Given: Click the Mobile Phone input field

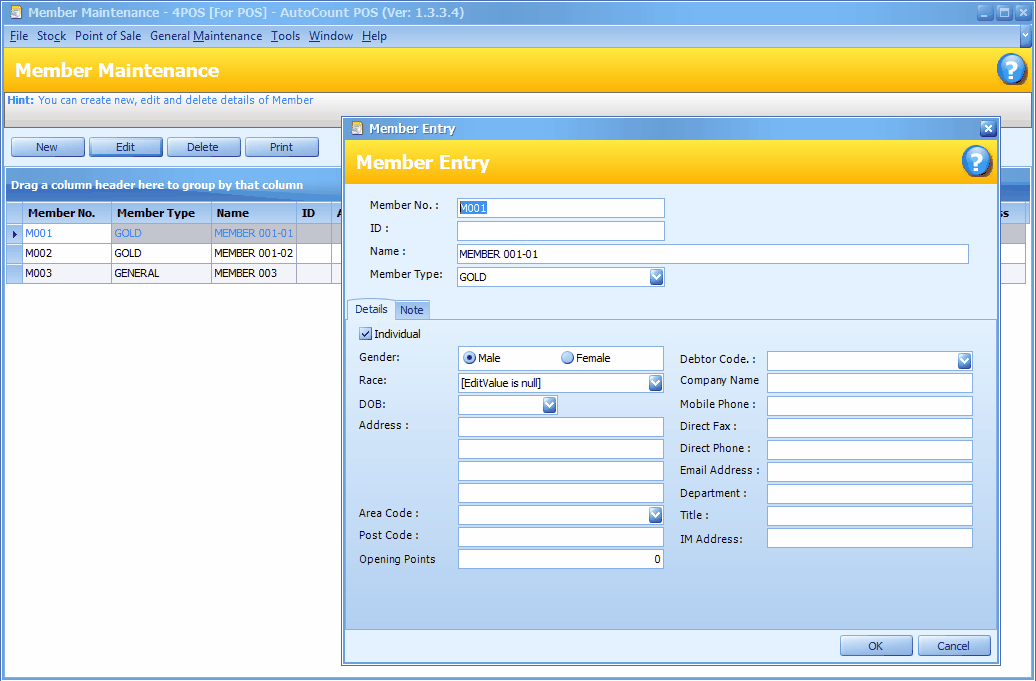Looking at the screenshot, I should point(870,406).
